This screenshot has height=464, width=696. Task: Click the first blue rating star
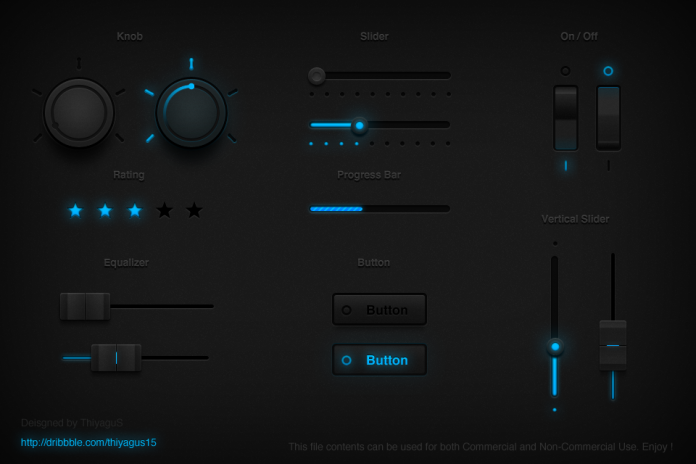point(75,210)
